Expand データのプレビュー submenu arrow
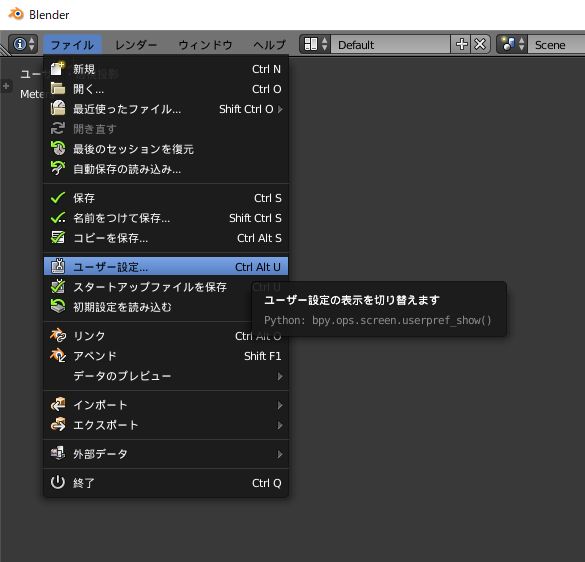This screenshot has height=562, width=585. tap(280, 376)
